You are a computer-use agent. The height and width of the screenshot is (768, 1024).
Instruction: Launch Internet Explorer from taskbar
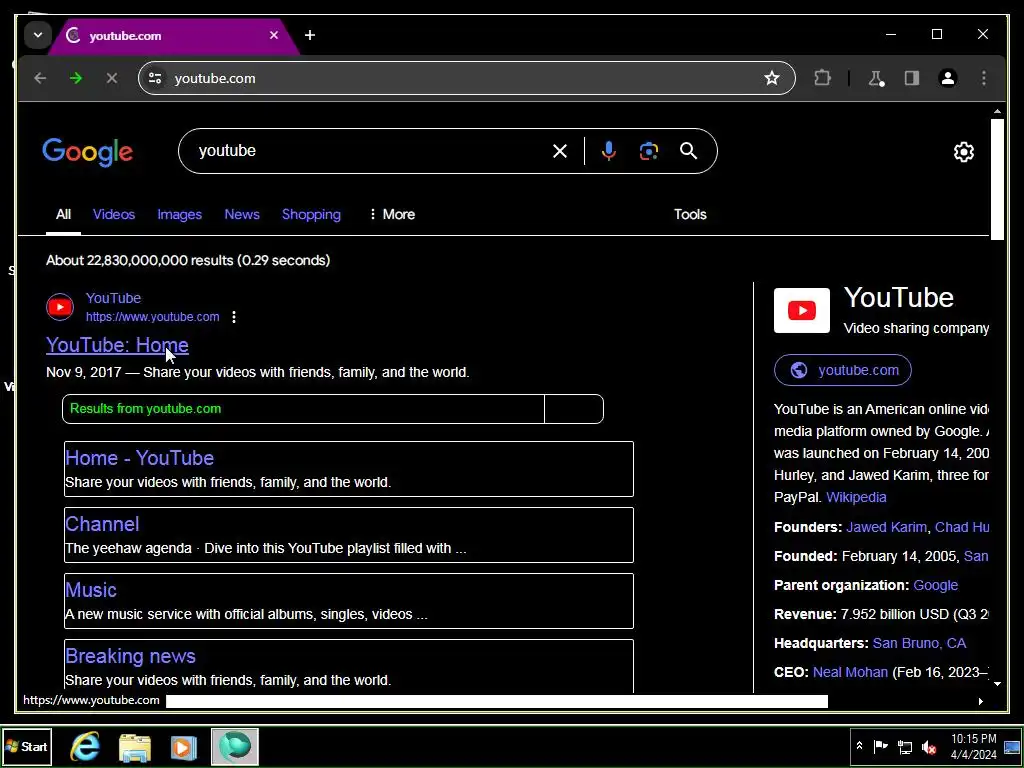point(85,746)
